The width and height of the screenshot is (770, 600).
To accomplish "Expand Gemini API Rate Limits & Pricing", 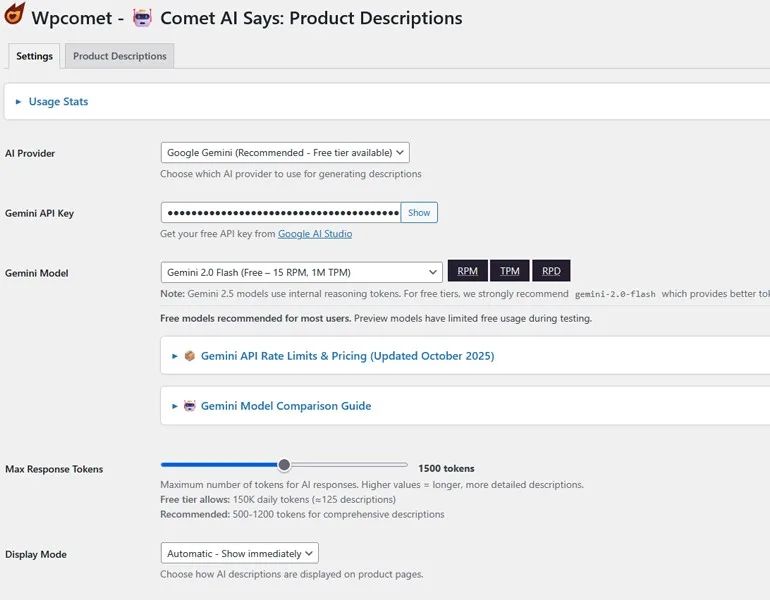I will click(x=347, y=356).
